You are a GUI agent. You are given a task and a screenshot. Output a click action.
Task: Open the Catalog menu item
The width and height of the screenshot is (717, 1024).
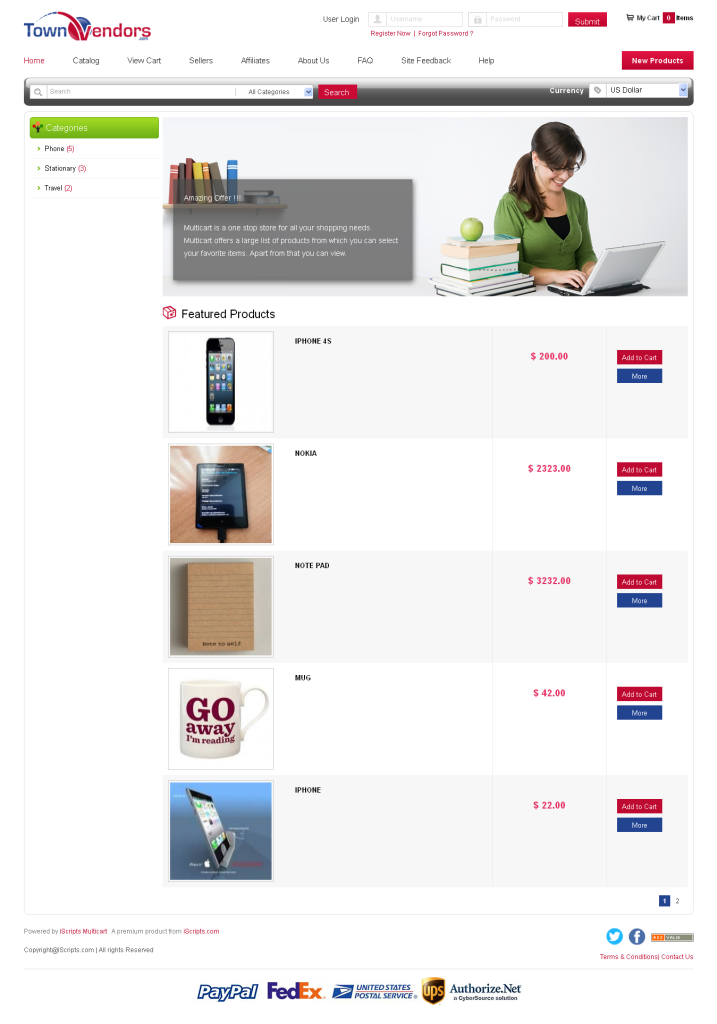click(x=86, y=61)
